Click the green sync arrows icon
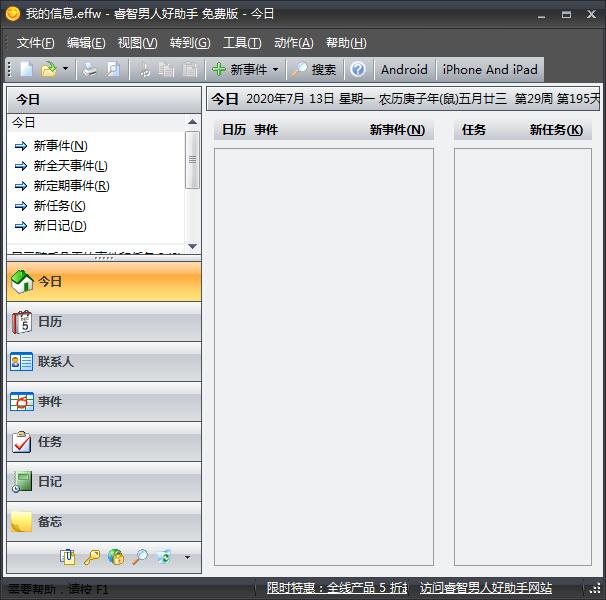606x600 pixels. point(163,557)
